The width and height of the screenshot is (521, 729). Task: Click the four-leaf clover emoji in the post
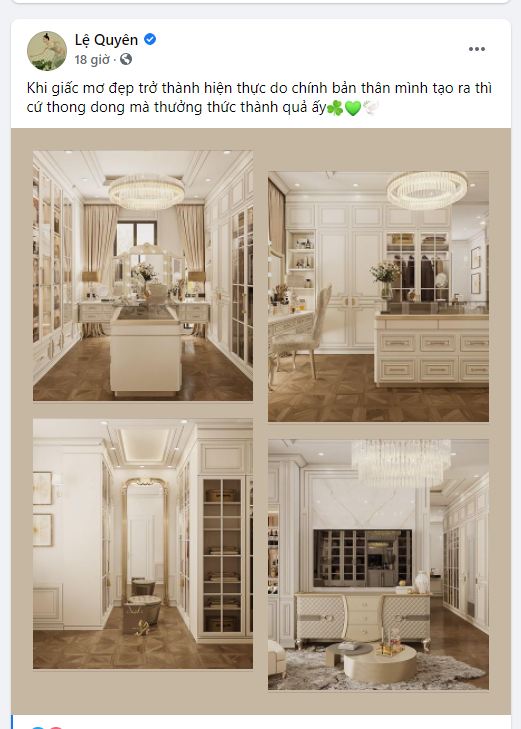point(335,108)
